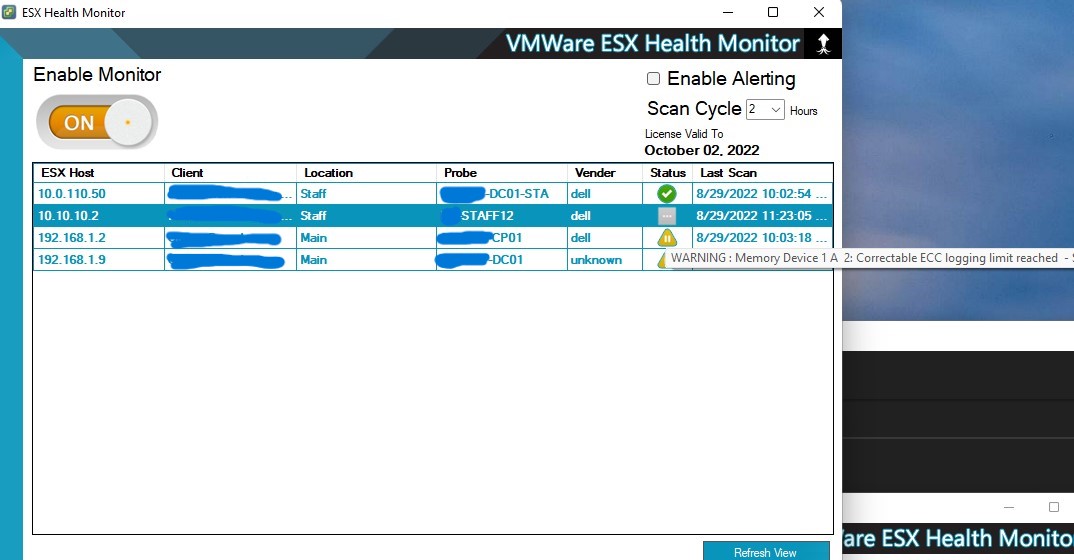Click the pending status icon for 10.10.10.2
Viewport: 1074px width, 560px height.
tap(666, 216)
